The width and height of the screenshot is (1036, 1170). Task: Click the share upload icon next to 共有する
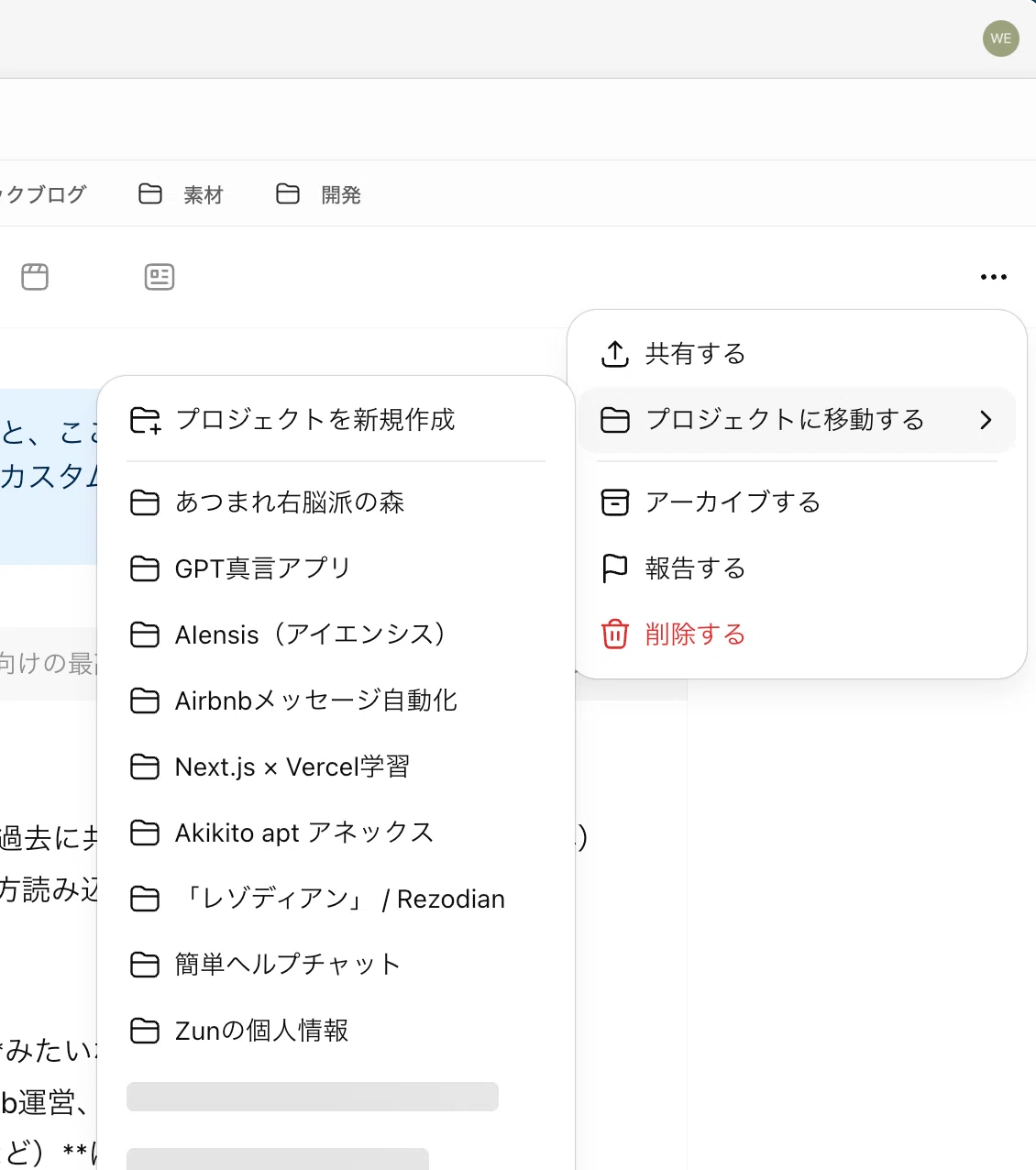(614, 354)
